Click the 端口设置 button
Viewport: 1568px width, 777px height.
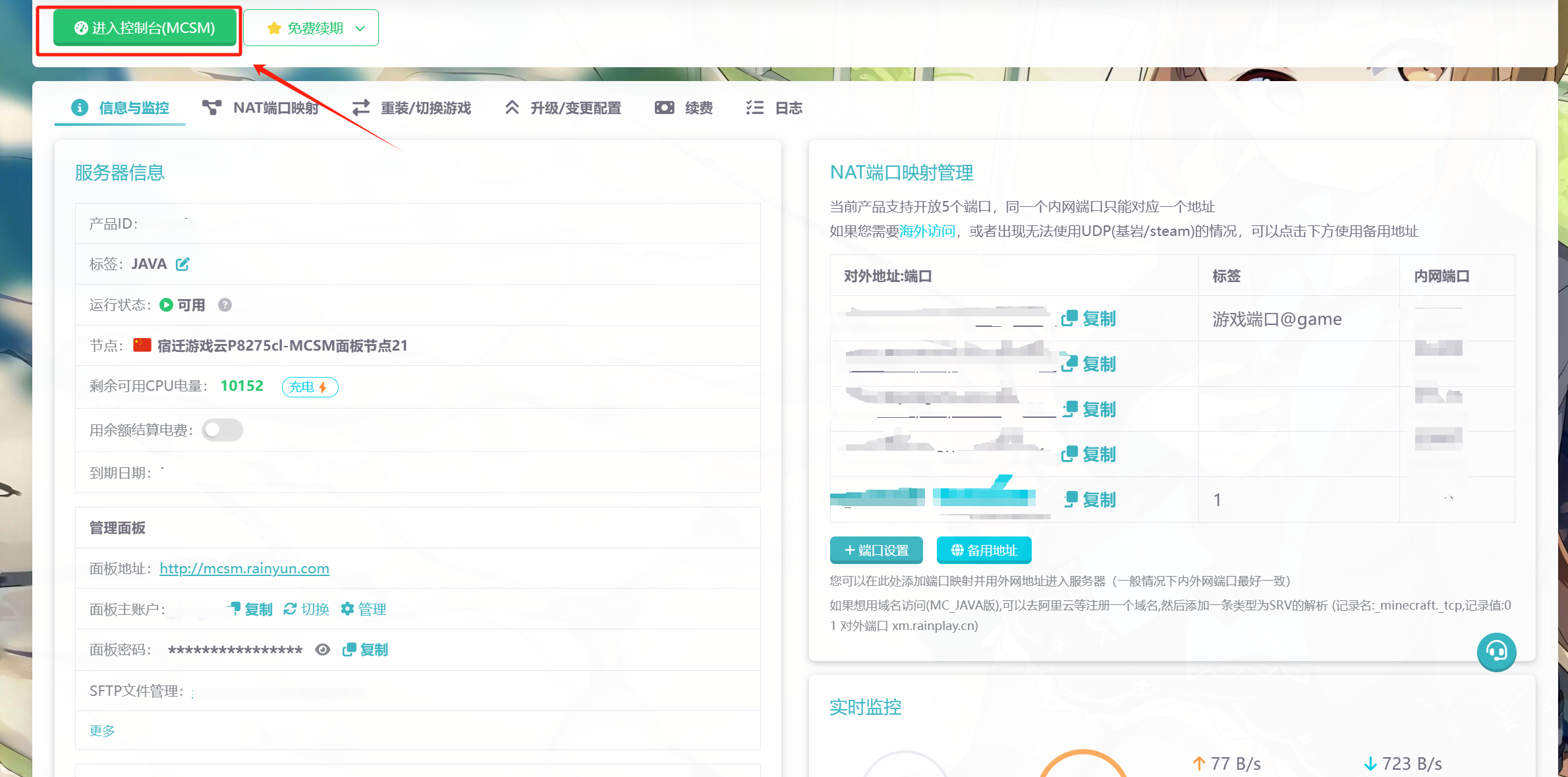click(x=876, y=550)
